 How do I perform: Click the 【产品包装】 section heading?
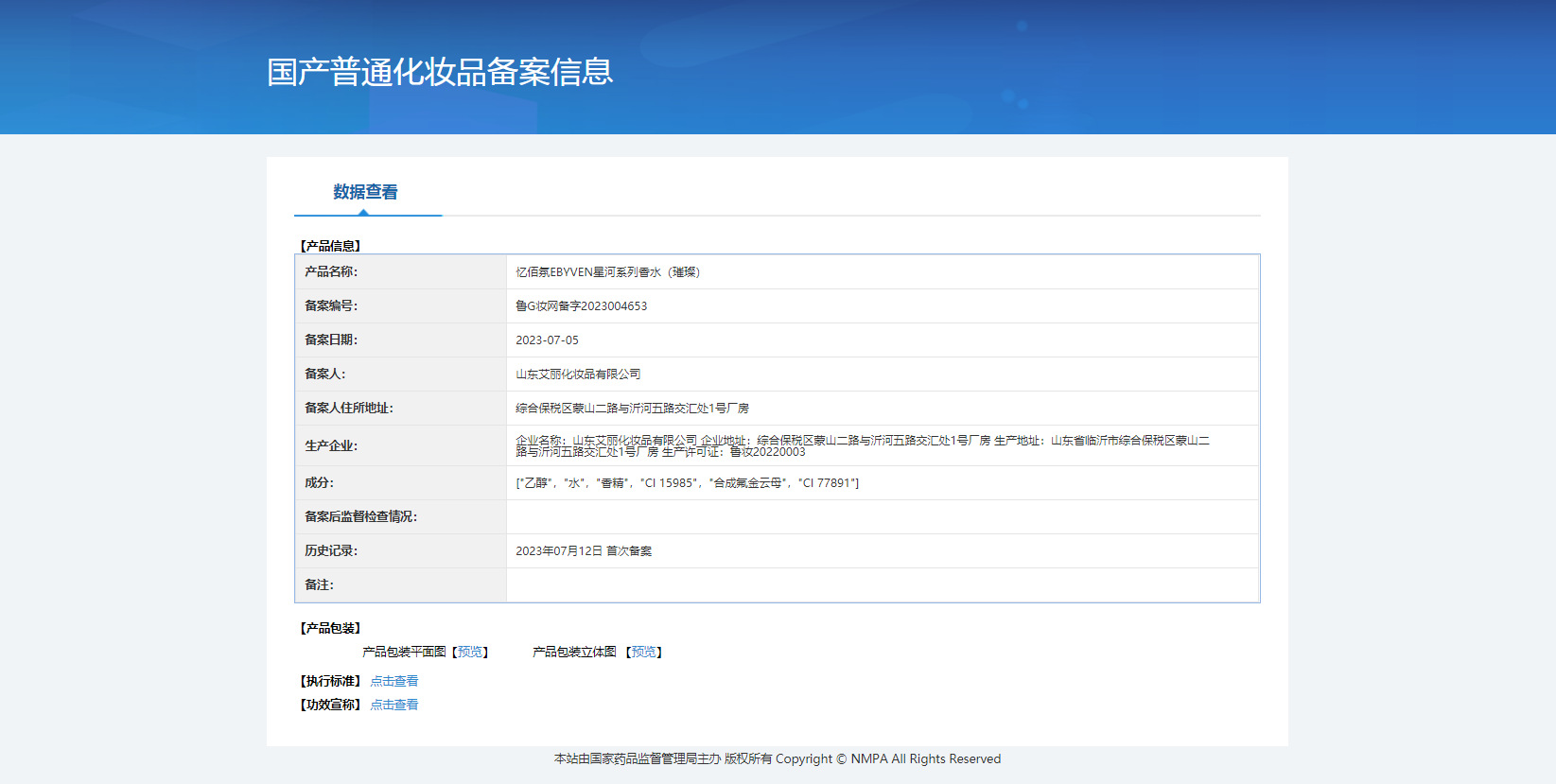330,628
